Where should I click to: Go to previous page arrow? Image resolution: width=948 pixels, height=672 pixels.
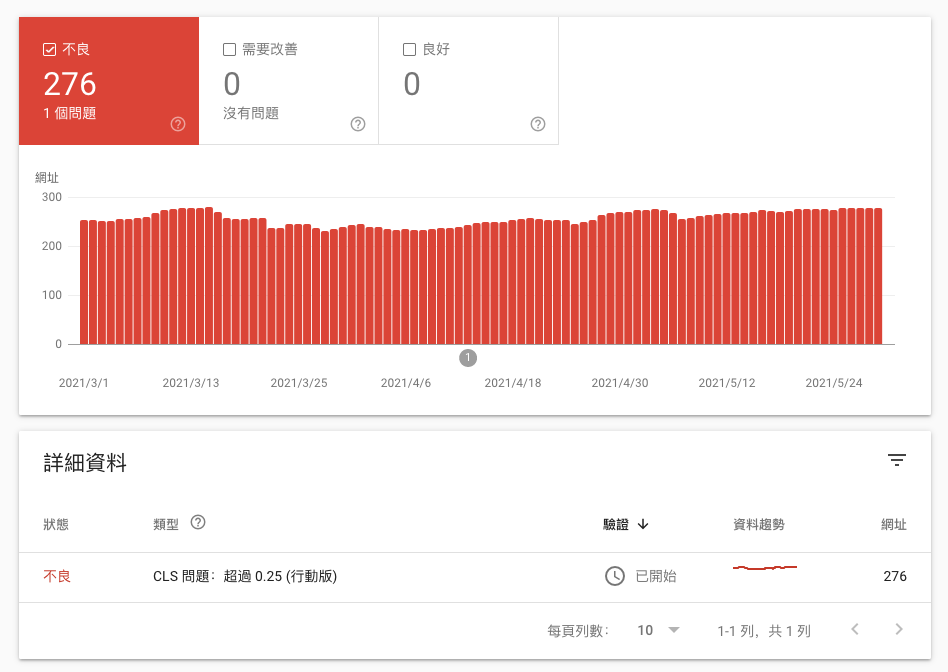pyautogui.click(x=855, y=630)
